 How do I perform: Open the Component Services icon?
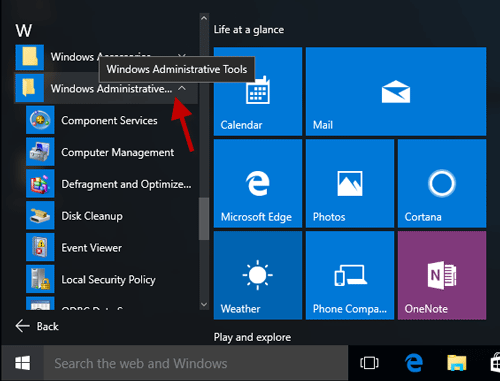pyautogui.click(x=40, y=120)
